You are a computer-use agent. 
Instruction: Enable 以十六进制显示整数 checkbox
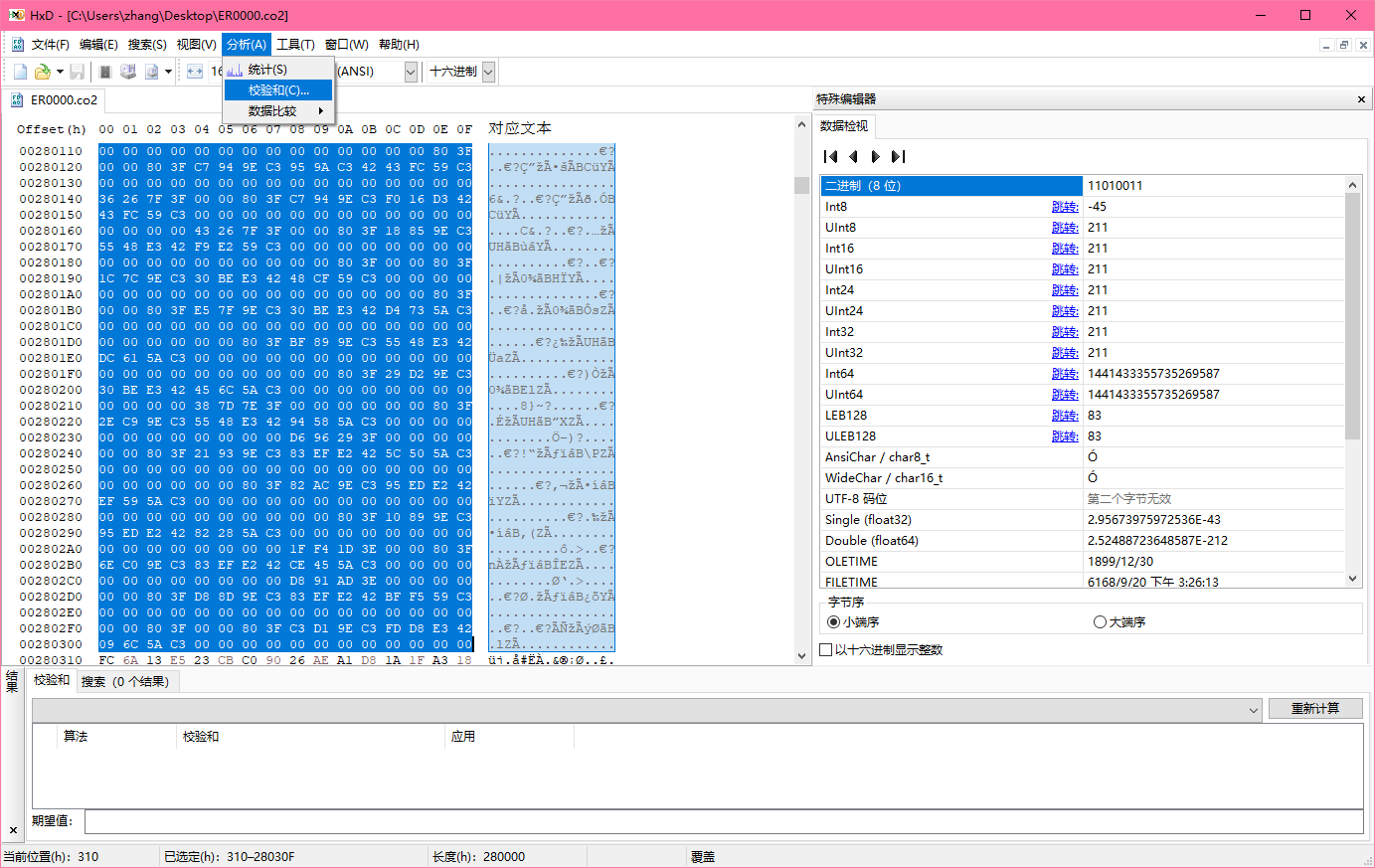[x=826, y=650]
